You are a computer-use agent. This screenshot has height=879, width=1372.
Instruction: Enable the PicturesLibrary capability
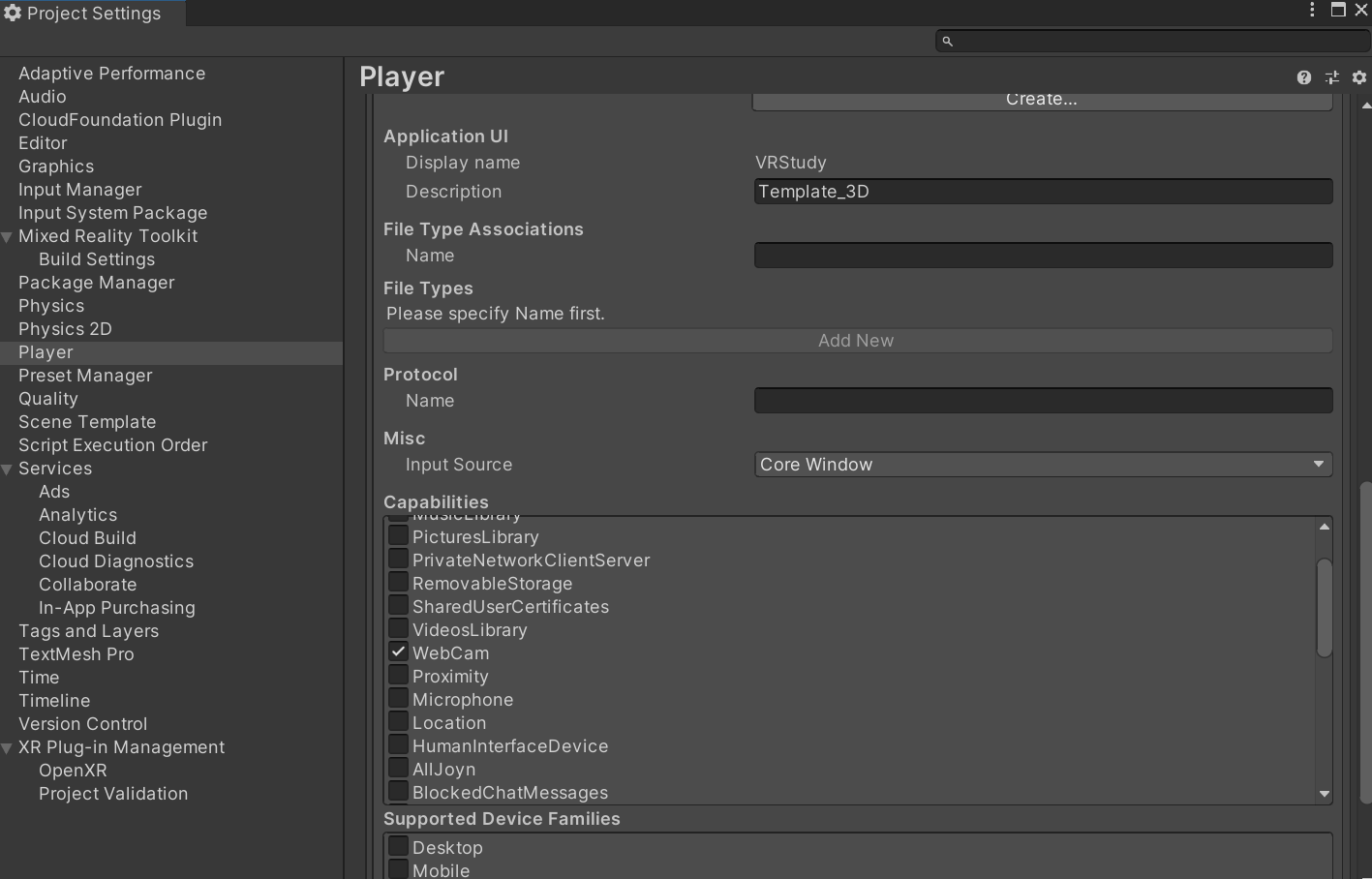click(x=398, y=536)
